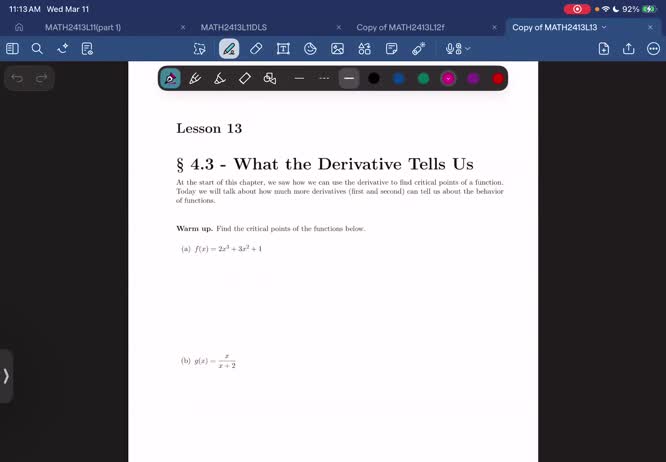
Task: Redo the last undone action
Action: coord(41,78)
